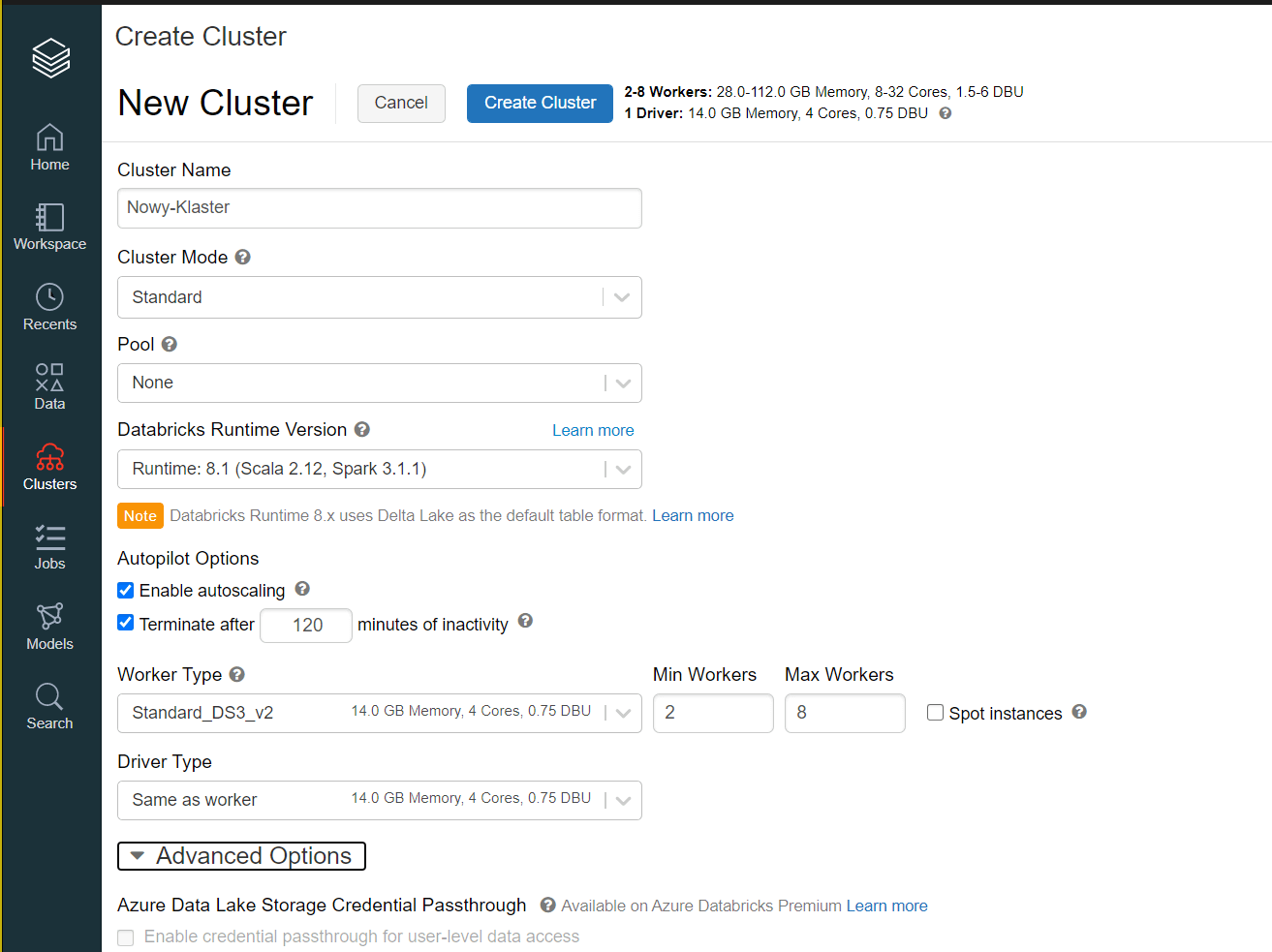Screen dimensions: 1272x952
Task: Enable Spot instances
Action: click(935, 713)
